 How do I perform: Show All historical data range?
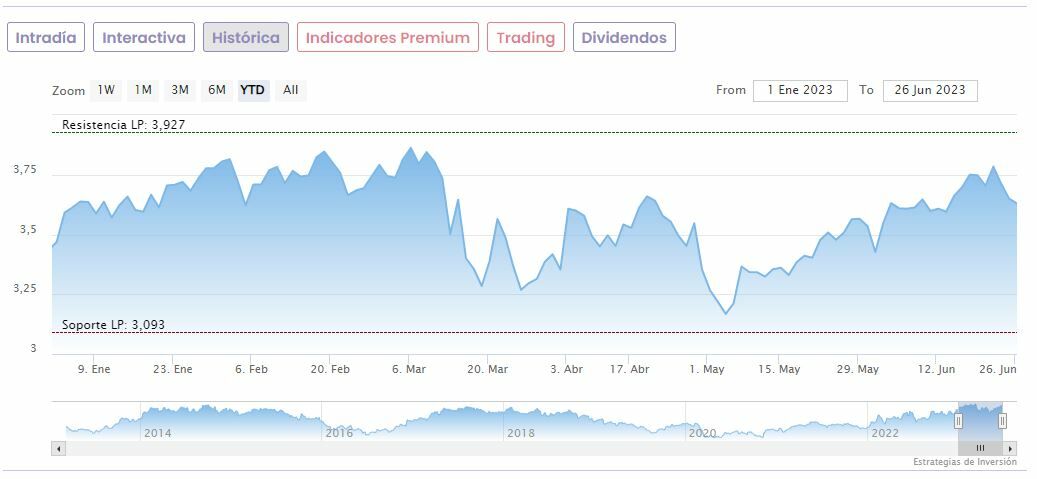coord(290,90)
